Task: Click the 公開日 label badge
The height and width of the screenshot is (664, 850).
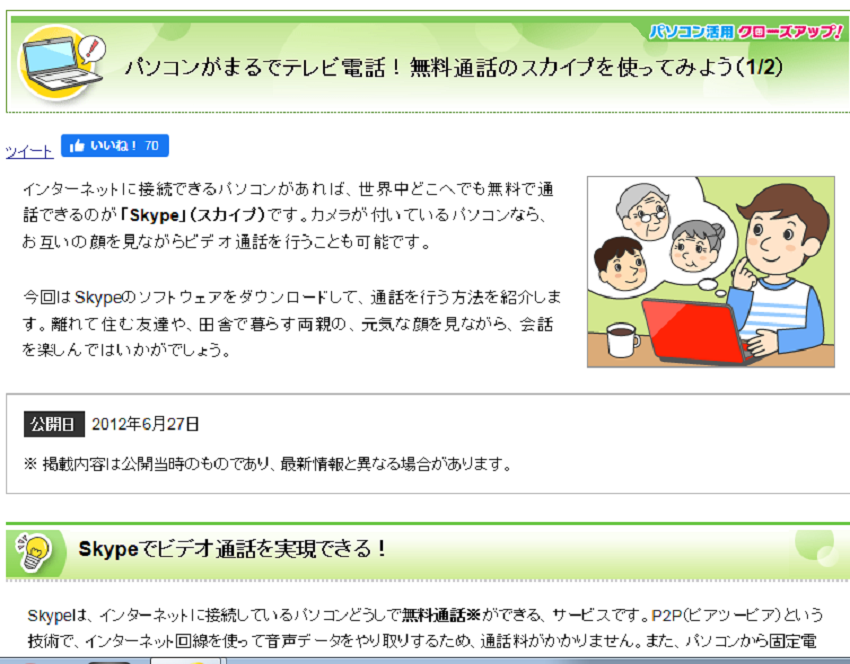Action: click(x=54, y=424)
